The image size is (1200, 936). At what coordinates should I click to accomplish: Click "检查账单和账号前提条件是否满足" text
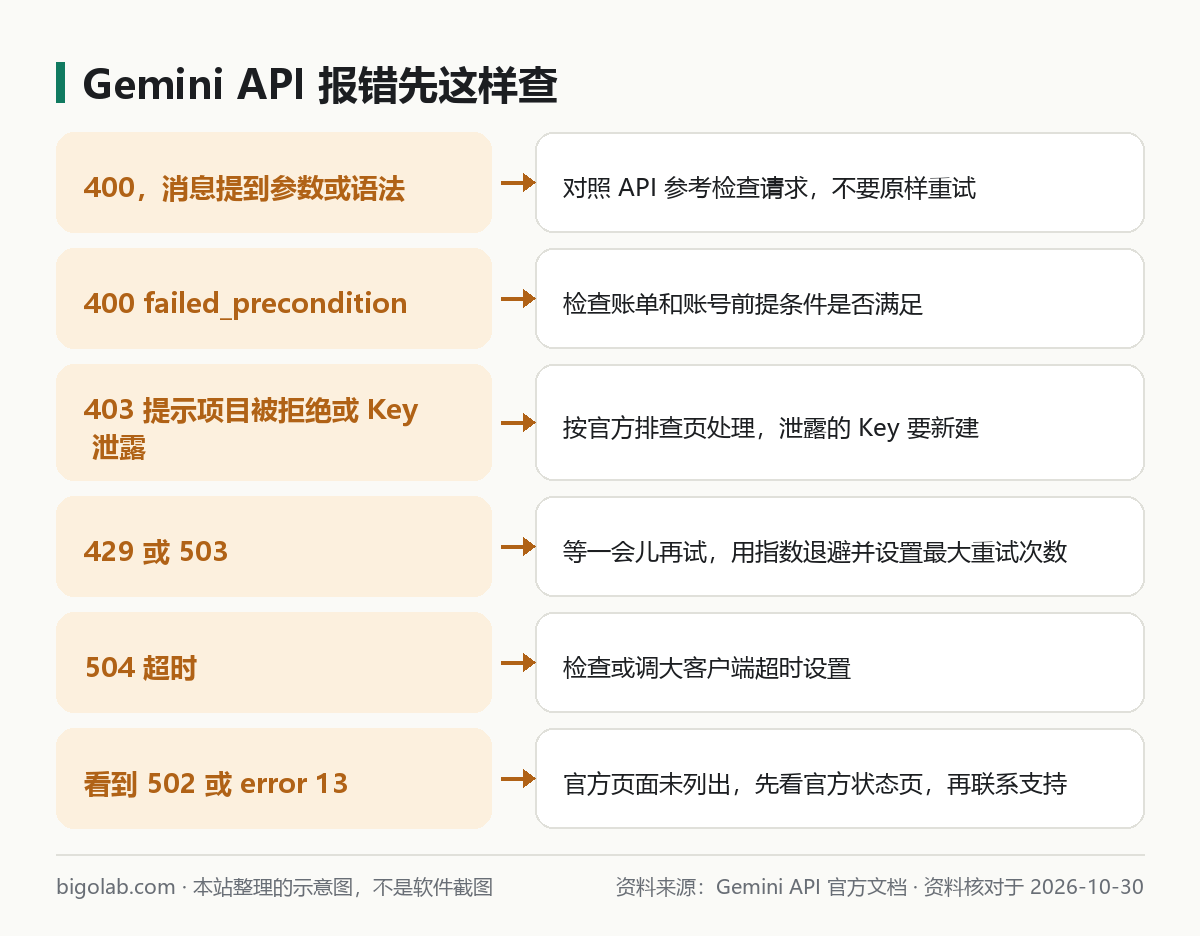click(743, 304)
